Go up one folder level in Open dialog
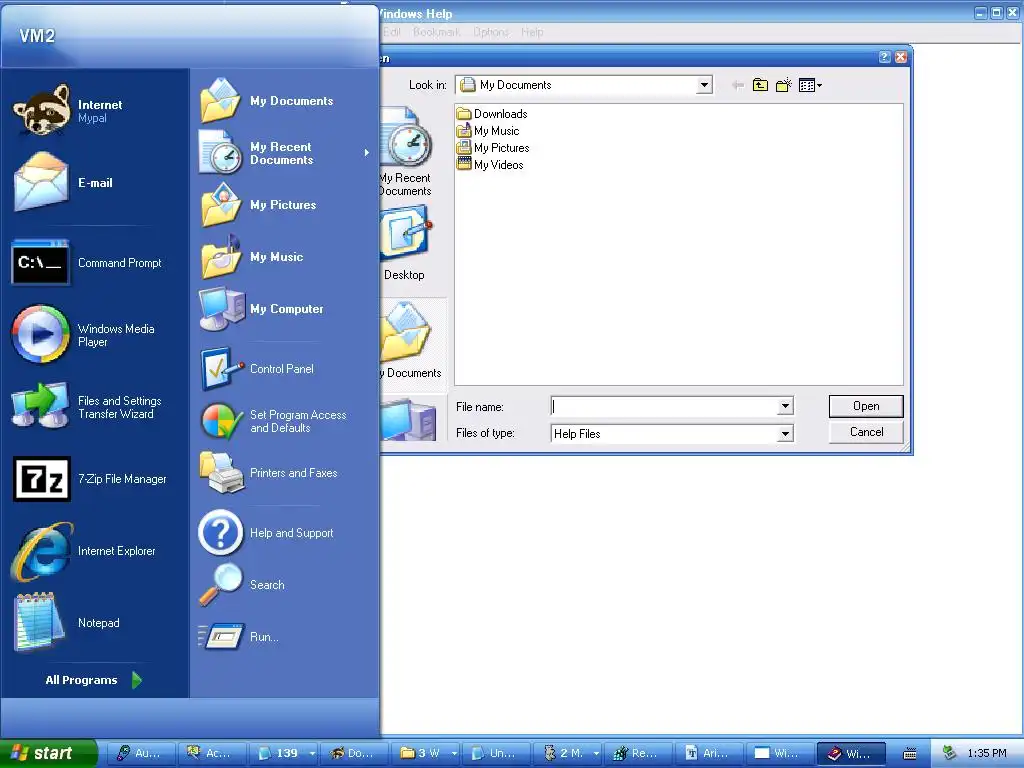Screen dimensions: 1024x768 (760, 85)
